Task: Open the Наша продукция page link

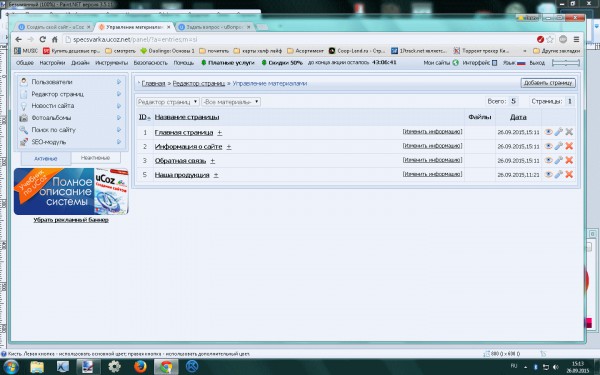Action: tap(182, 175)
